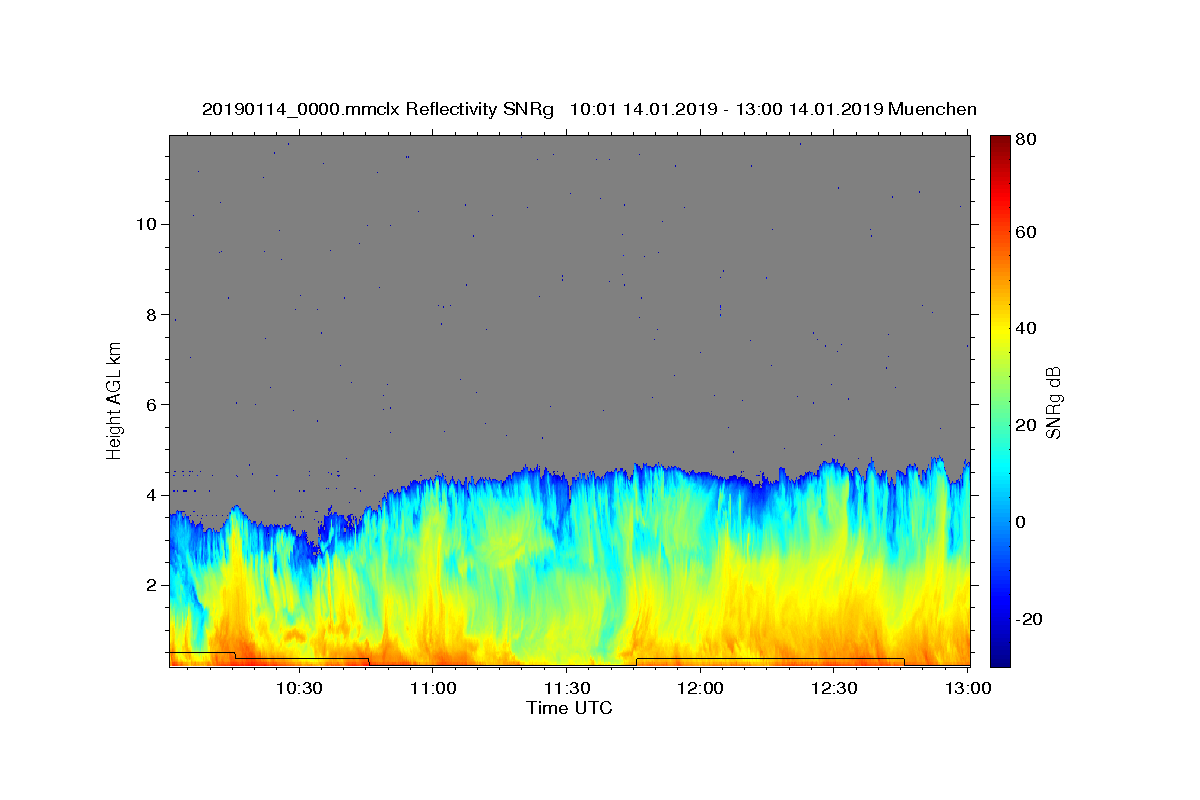
Task: Click the plot title text '20190114_0000.mmclx Reflectivity SNRg'
Action: pyautogui.click(x=378, y=110)
